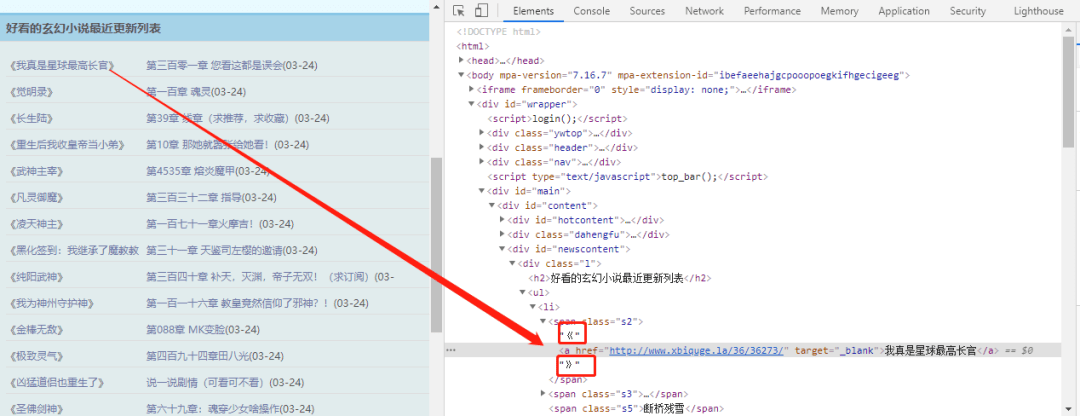Expand the span class="s3" node
This screenshot has width=1080, height=416.
(543, 394)
